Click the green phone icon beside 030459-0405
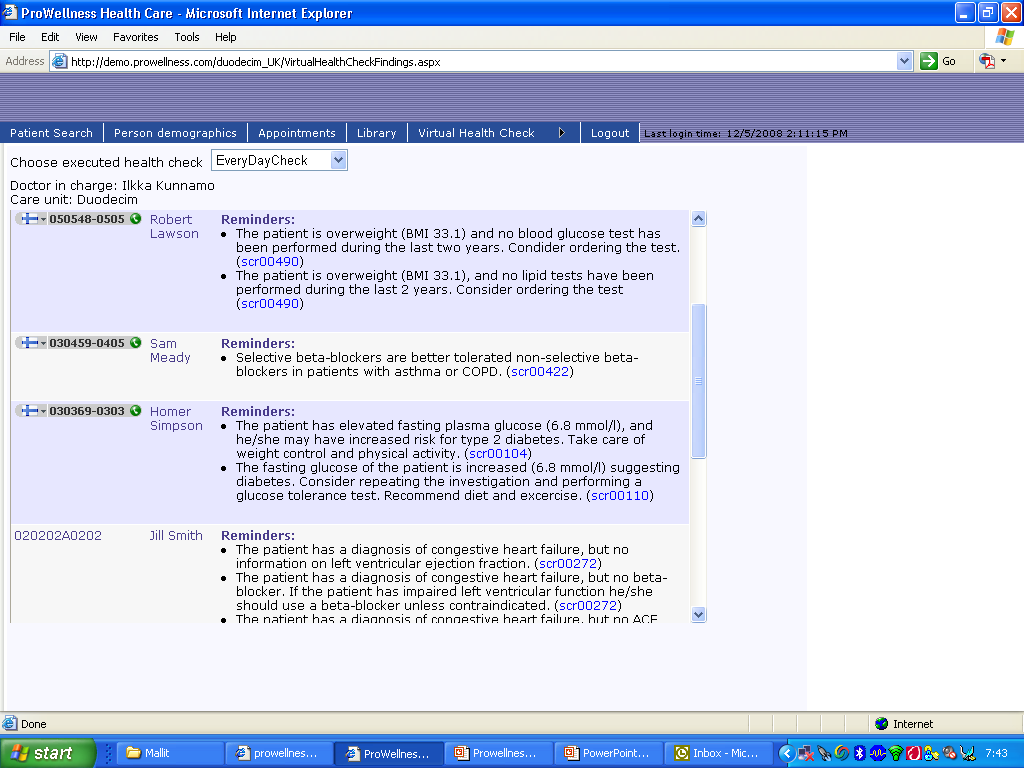This screenshot has height=768, width=1024. tap(136, 343)
